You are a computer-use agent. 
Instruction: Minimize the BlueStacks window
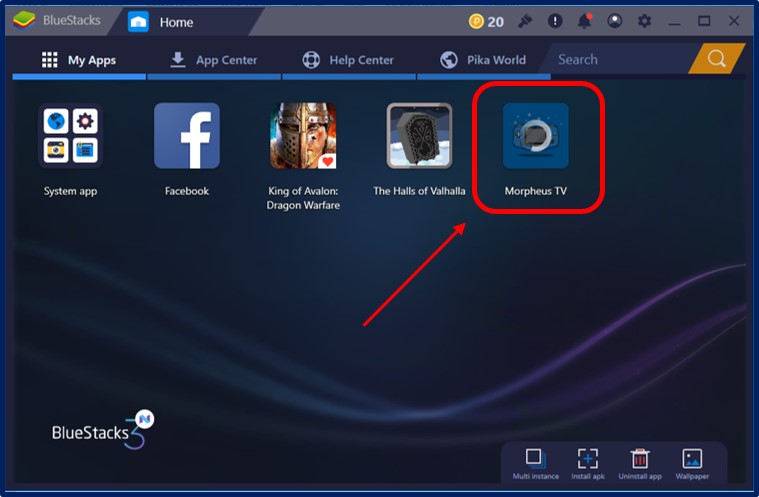(x=675, y=23)
